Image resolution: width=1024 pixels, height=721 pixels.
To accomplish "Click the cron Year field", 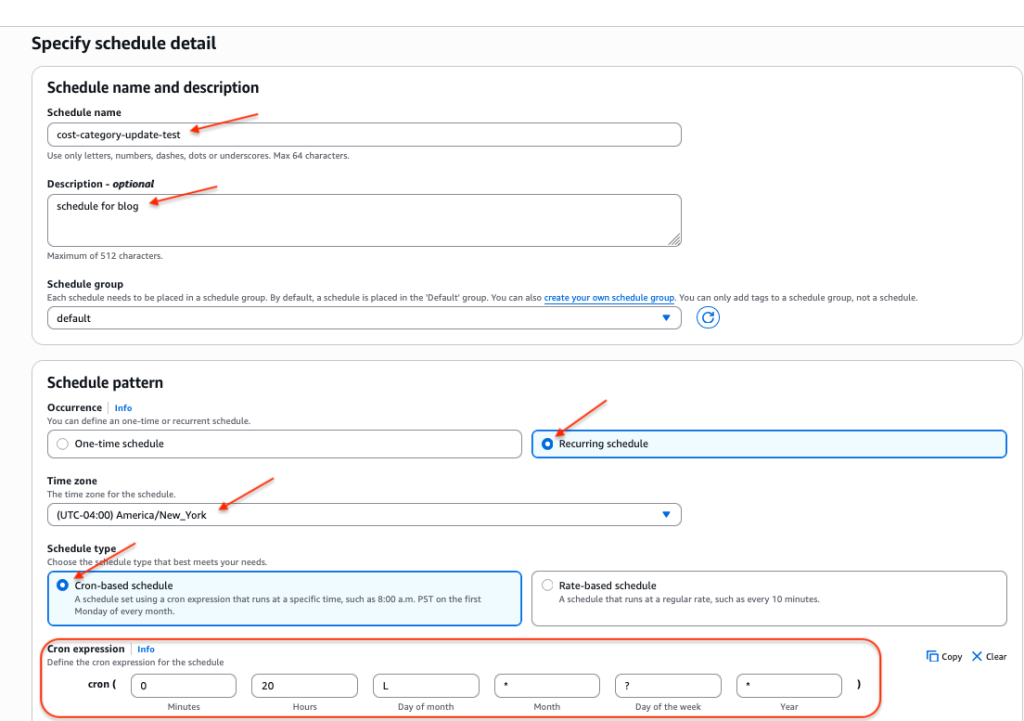I will (789, 686).
